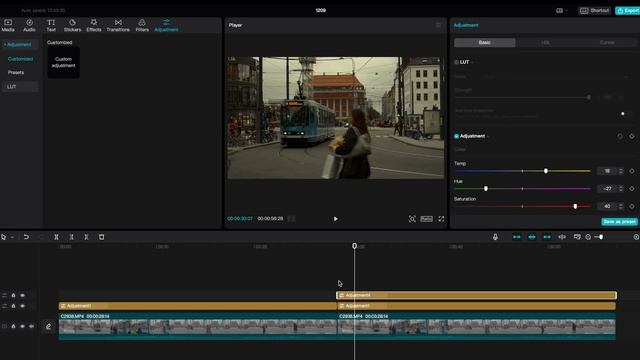Select LUT in the left sidebar
This screenshot has height=360, width=640.
(x=20, y=87)
